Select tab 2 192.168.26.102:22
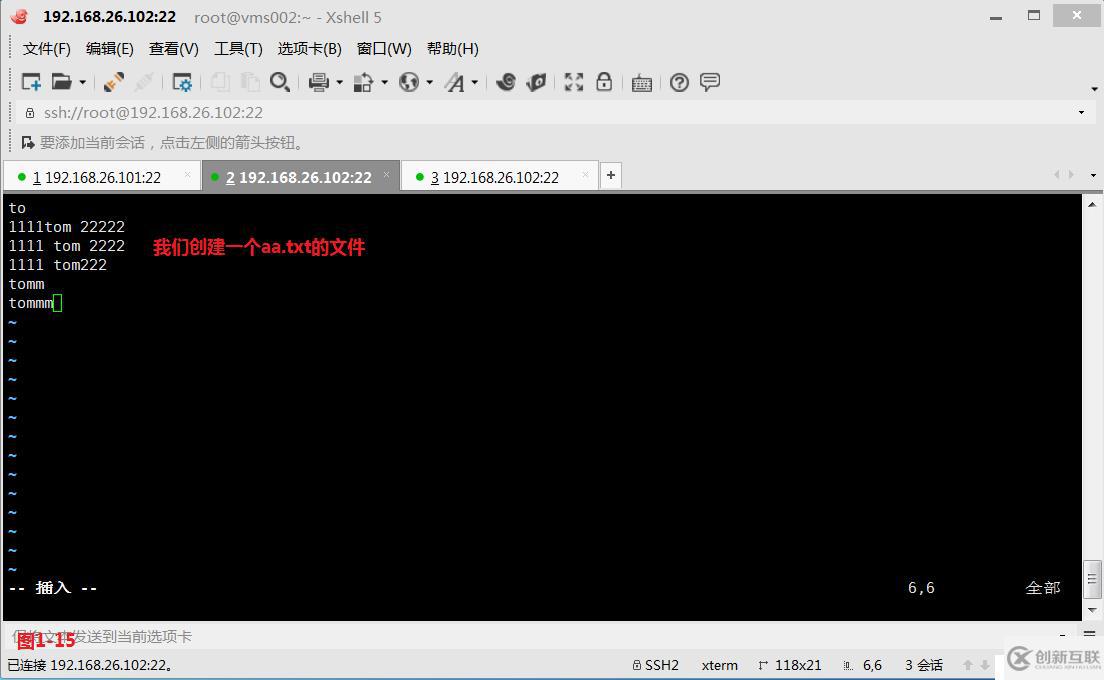Viewport: 1104px width, 680px height. tap(299, 177)
